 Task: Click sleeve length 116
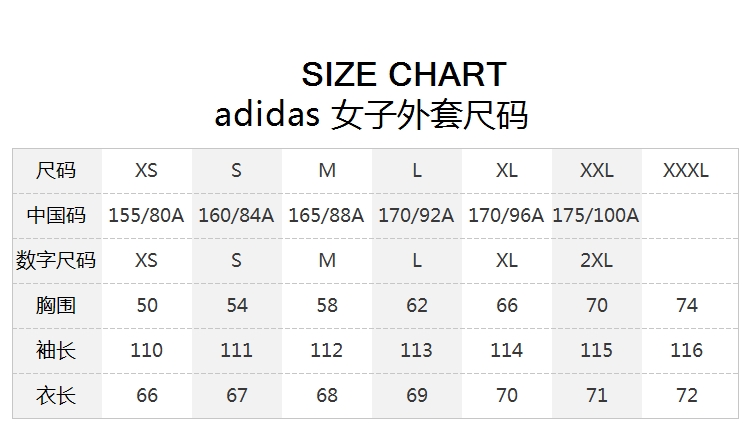[686, 350]
